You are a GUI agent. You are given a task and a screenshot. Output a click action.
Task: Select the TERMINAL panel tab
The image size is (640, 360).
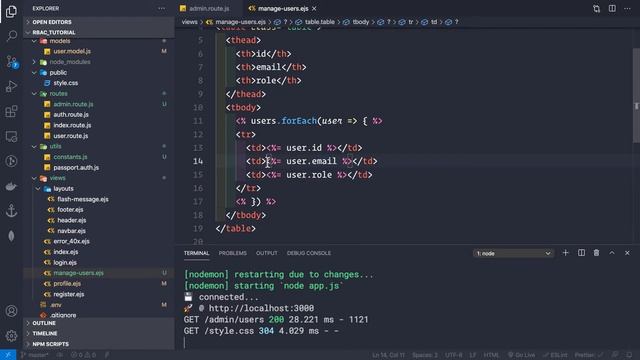click(196, 253)
